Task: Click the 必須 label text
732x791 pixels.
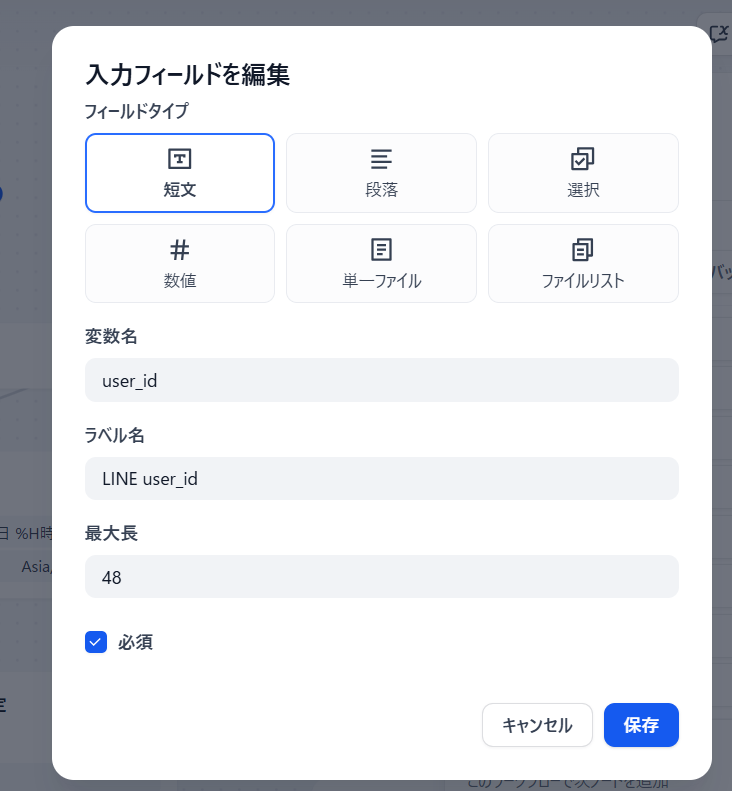Action: coord(135,642)
